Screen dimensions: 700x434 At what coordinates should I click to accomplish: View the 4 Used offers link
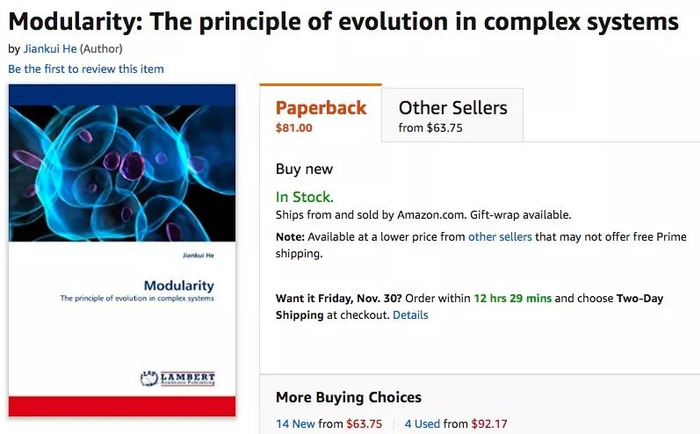[422, 423]
